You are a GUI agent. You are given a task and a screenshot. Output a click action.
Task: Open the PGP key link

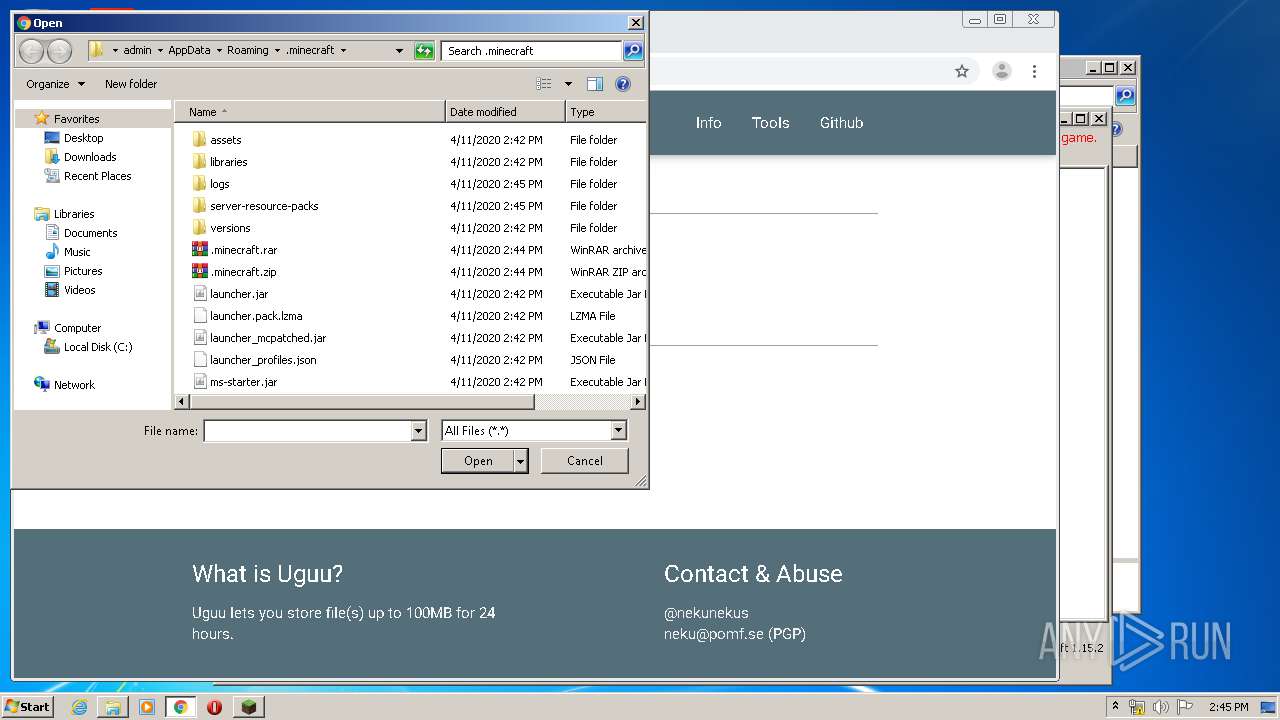coord(787,634)
